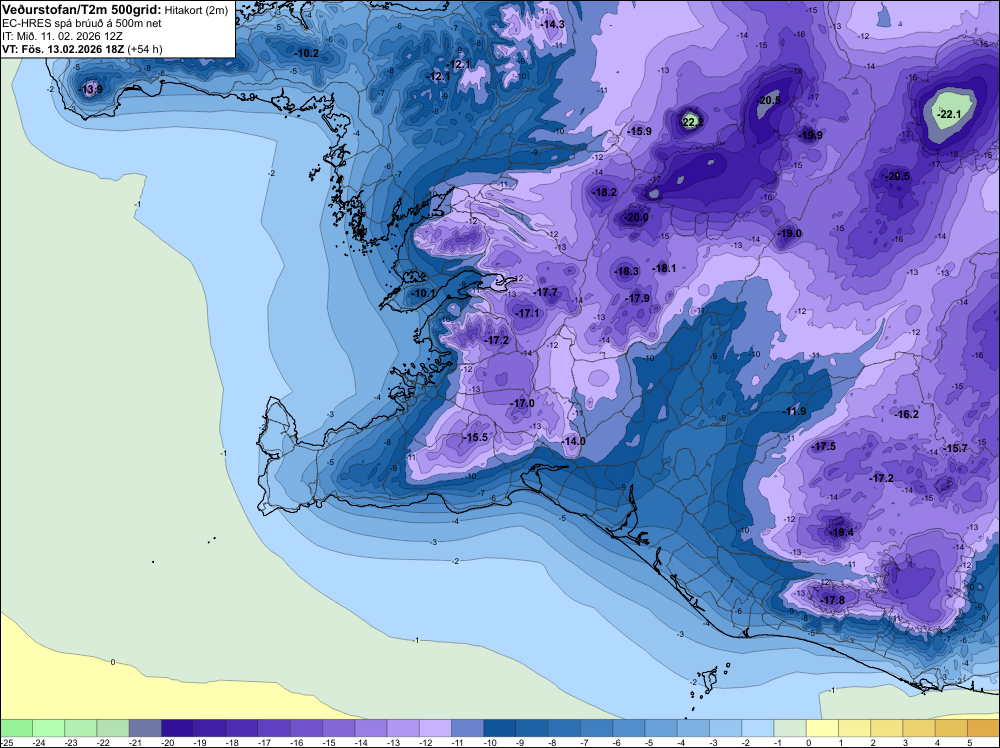Click the -15.7 temperature label
This screenshot has height=748, width=1000.
tap(955, 448)
